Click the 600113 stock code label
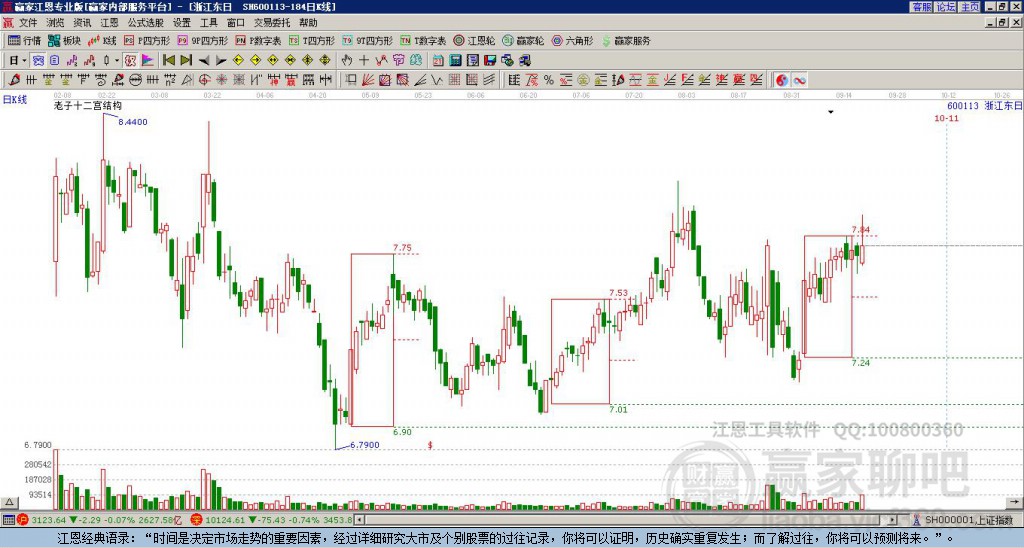This screenshot has height=548, width=1024. (963, 106)
